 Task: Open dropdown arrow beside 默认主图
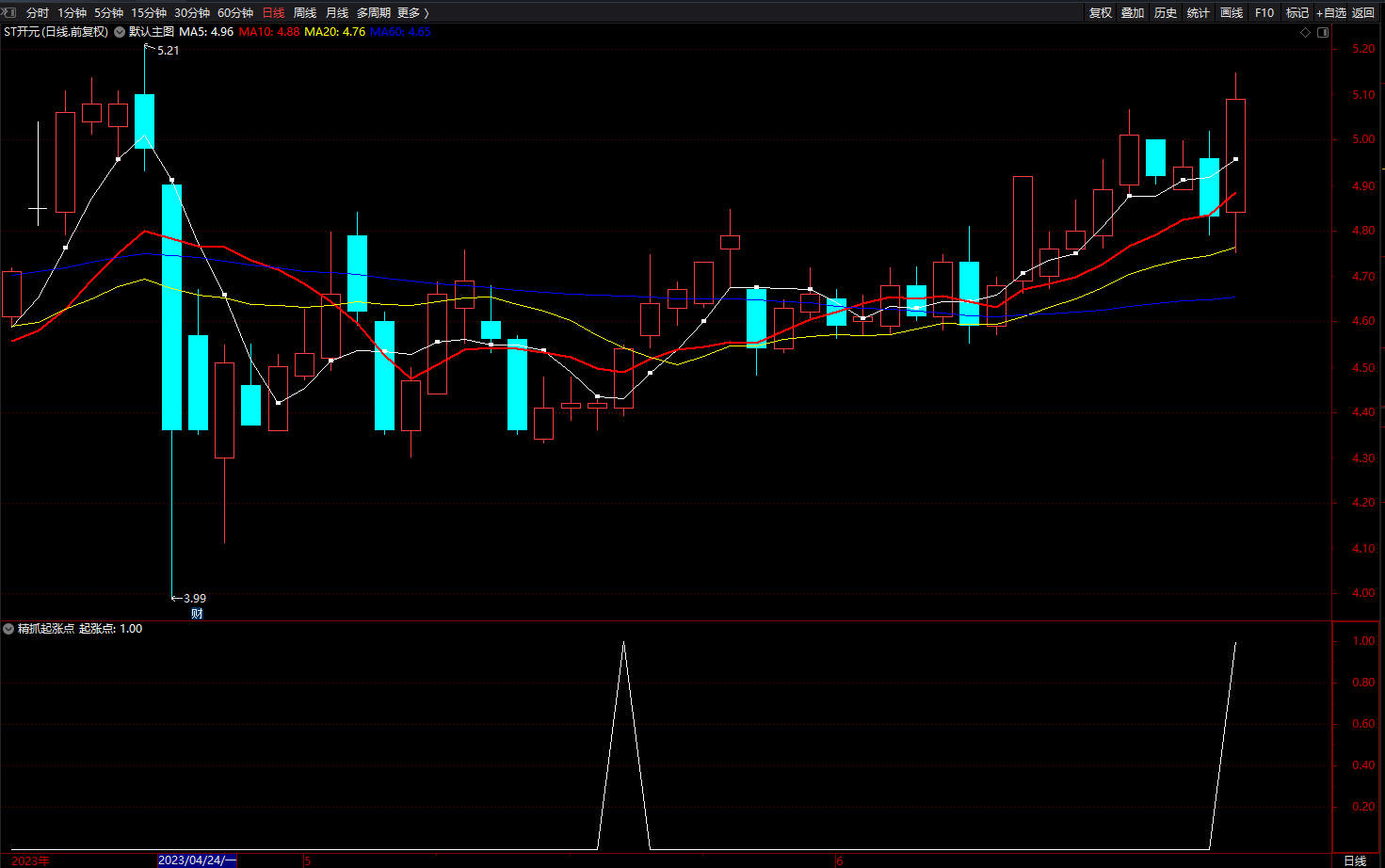(120, 32)
